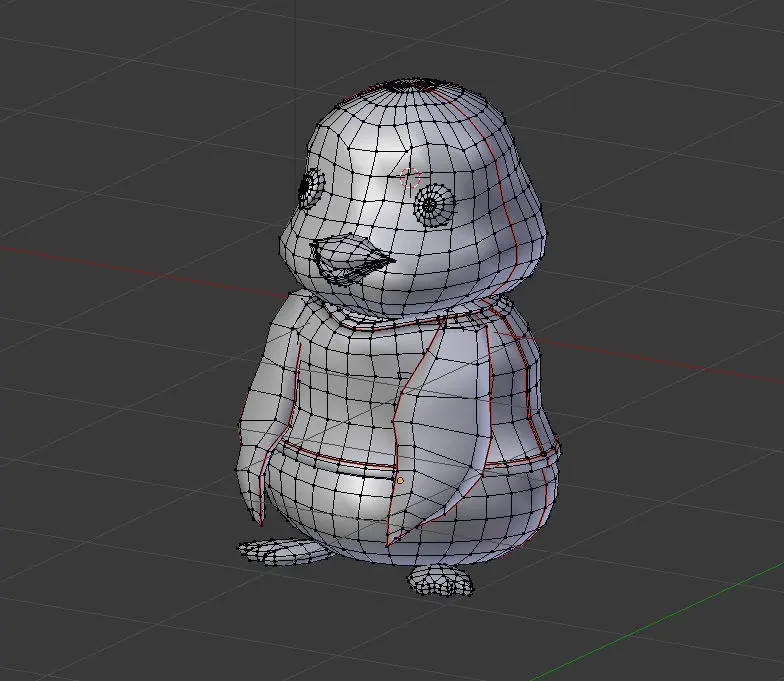The image size is (784, 681).
Task: Click the penguin's beak mesh
Action: click(352, 260)
